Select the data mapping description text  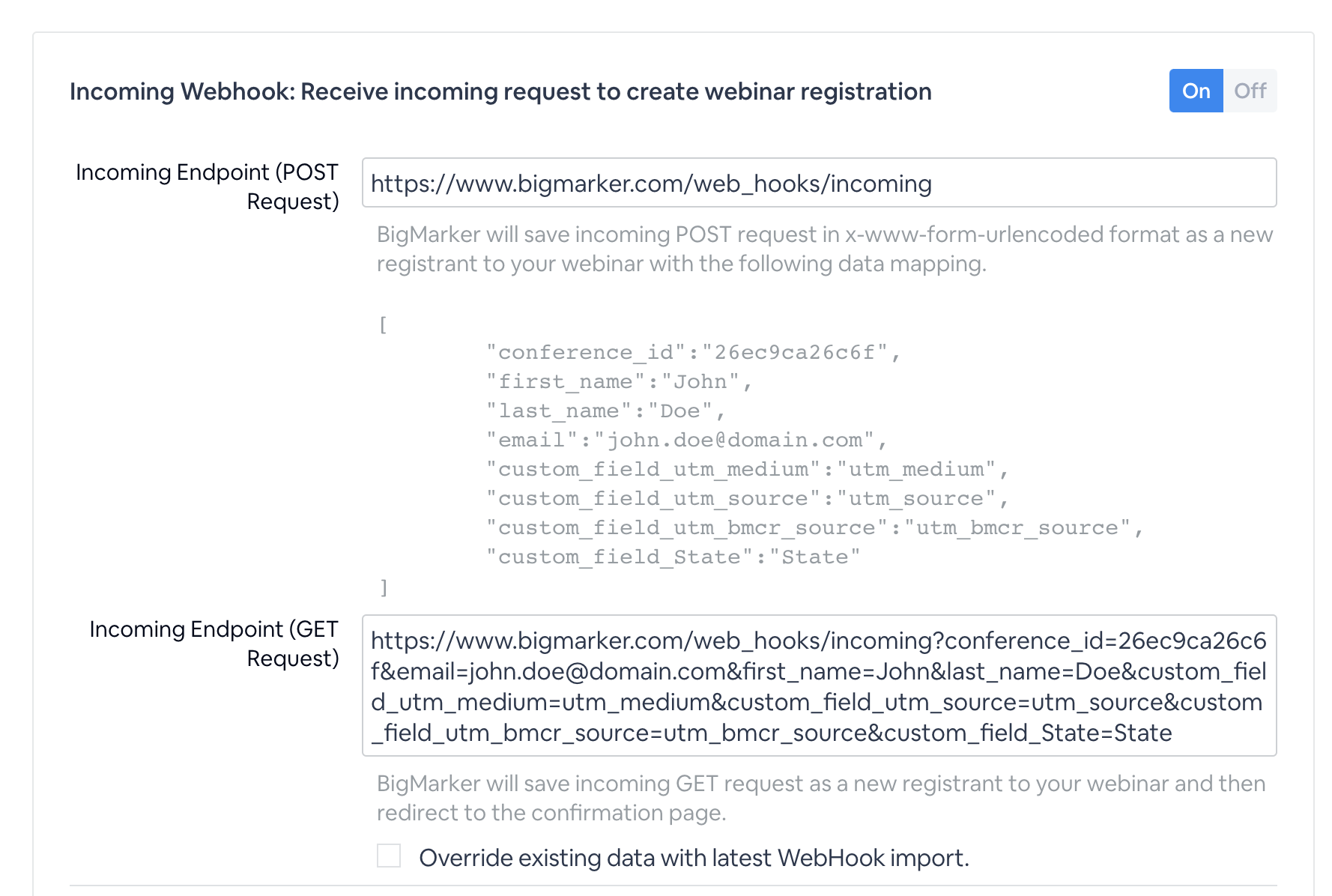pos(824,249)
